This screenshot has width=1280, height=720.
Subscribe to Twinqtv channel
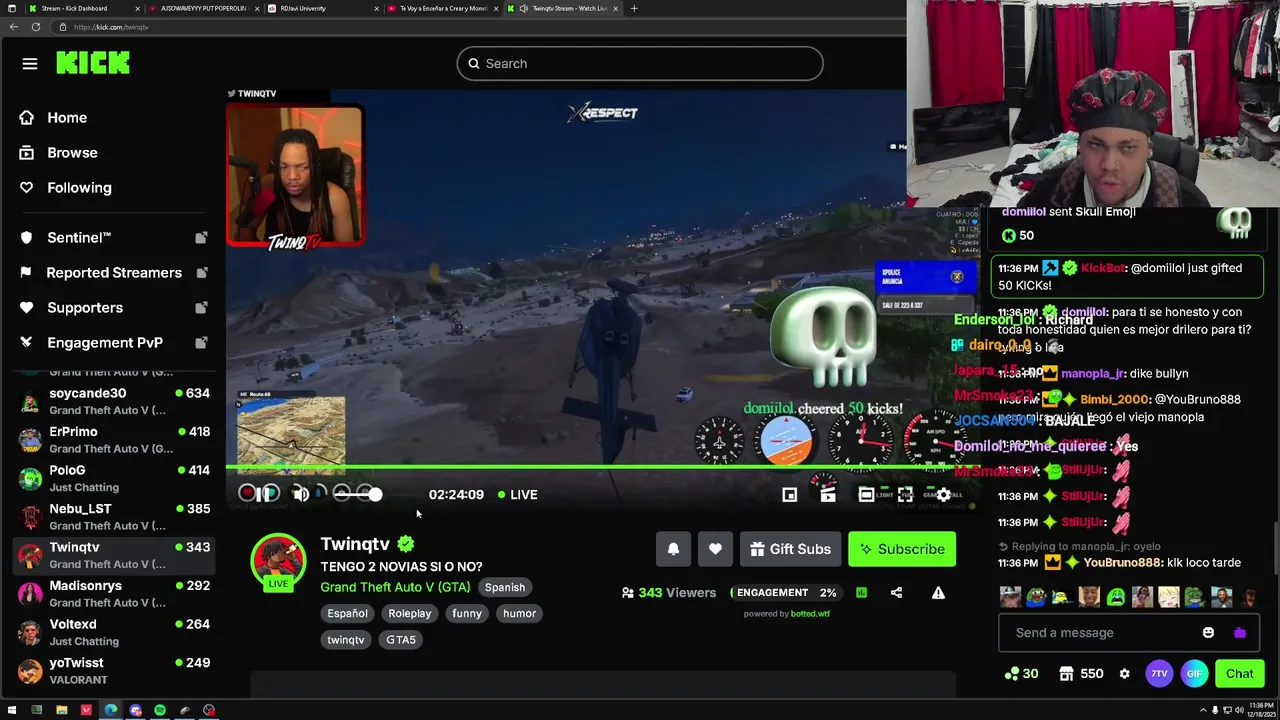click(902, 549)
